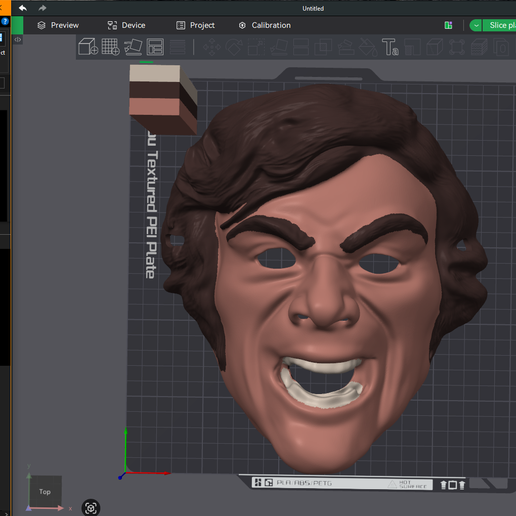Image resolution: width=516 pixels, height=516 pixels.
Task: Click the stacked layers icon in toolbar
Action: click(479, 47)
